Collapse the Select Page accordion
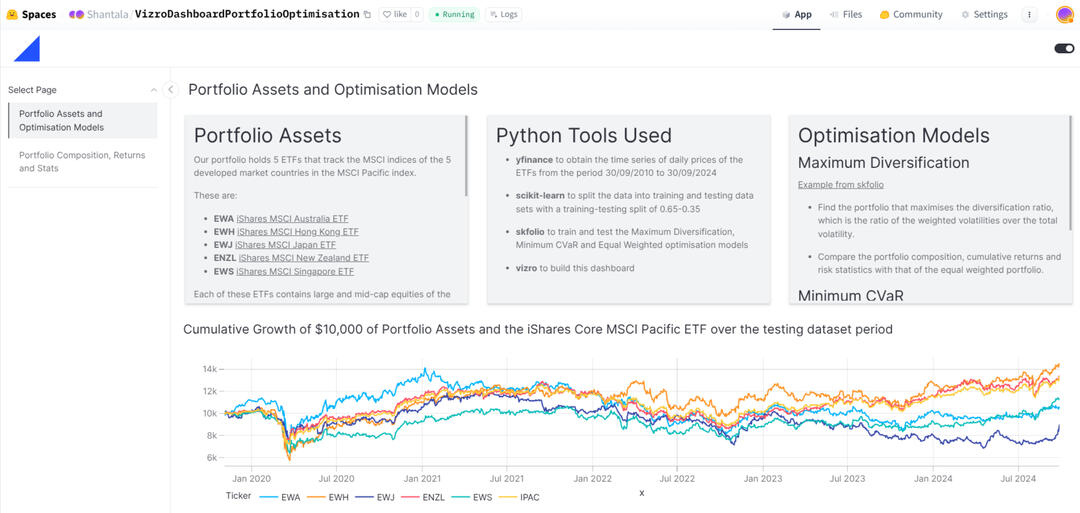Screen dimensions: 1080x513 (x=153, y=90)
